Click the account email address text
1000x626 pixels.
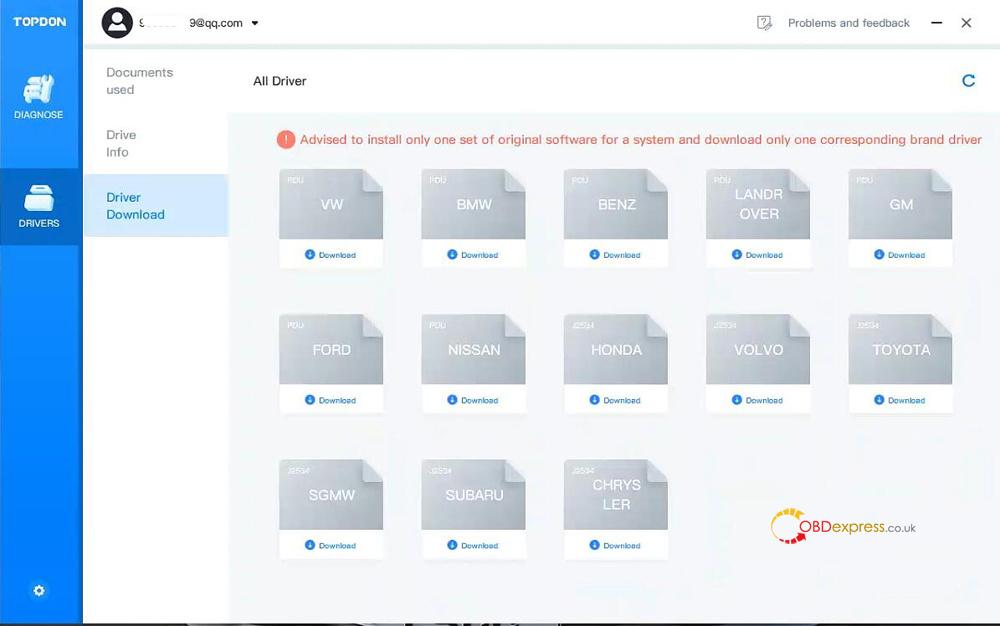[x=191, y=23]
